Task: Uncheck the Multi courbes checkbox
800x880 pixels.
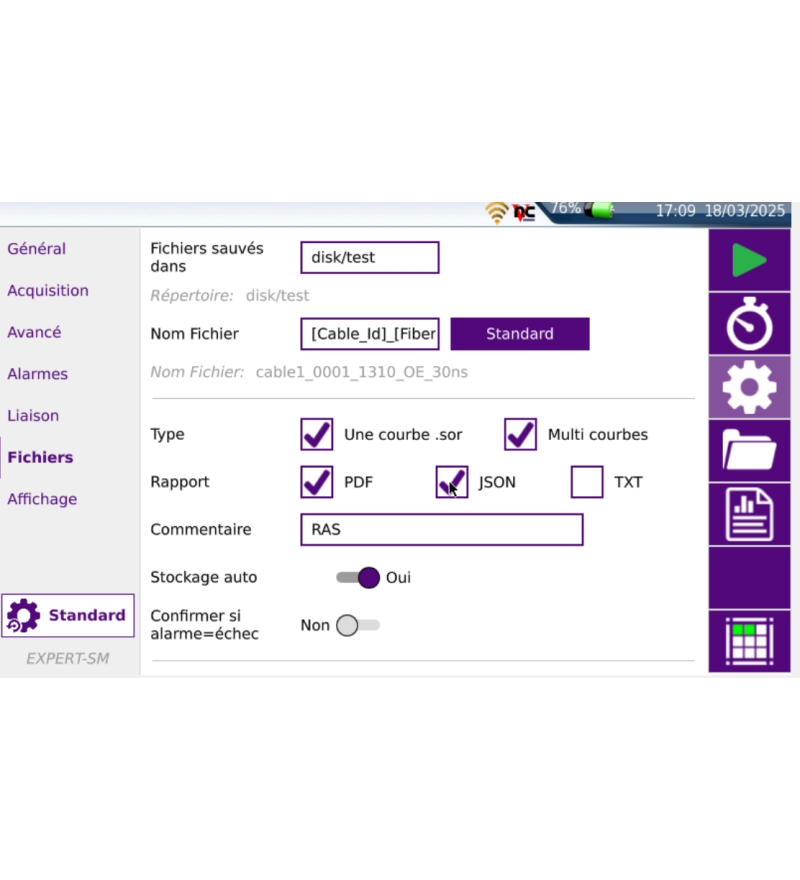Action: point(520,435)
